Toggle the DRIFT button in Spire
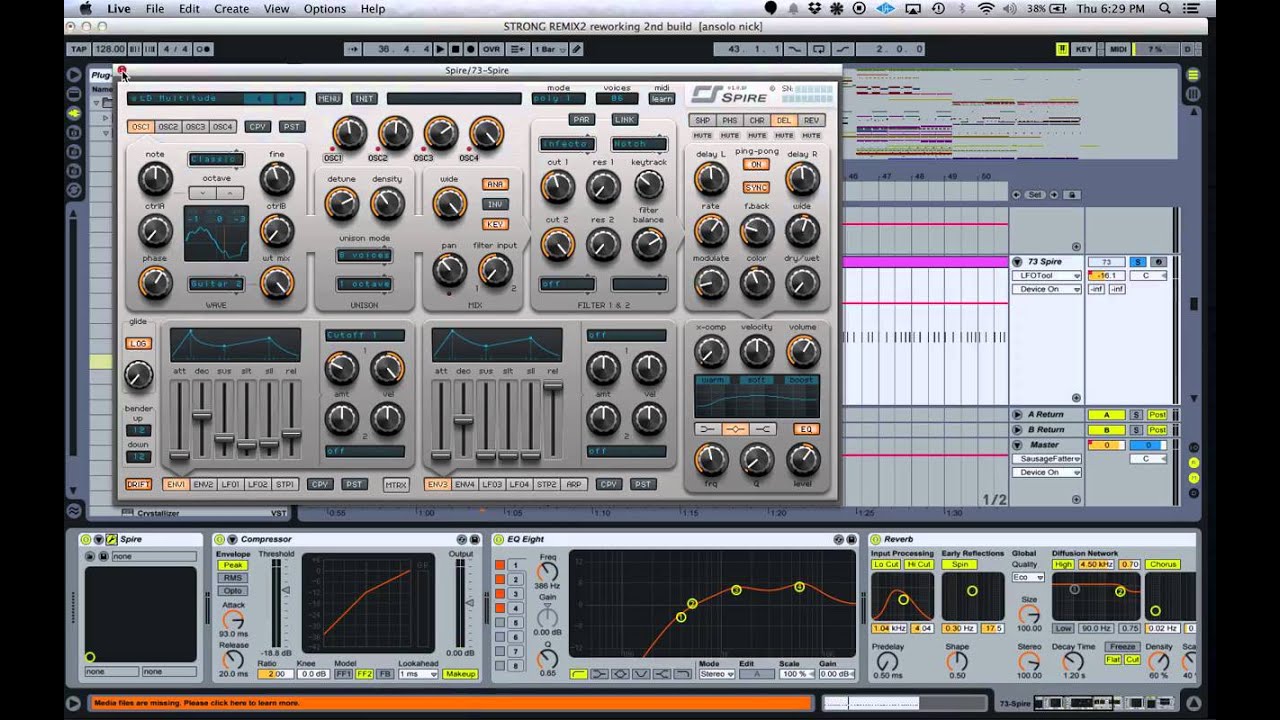The height and width of the screenshot is (720, 1280). tap(138, 484)
